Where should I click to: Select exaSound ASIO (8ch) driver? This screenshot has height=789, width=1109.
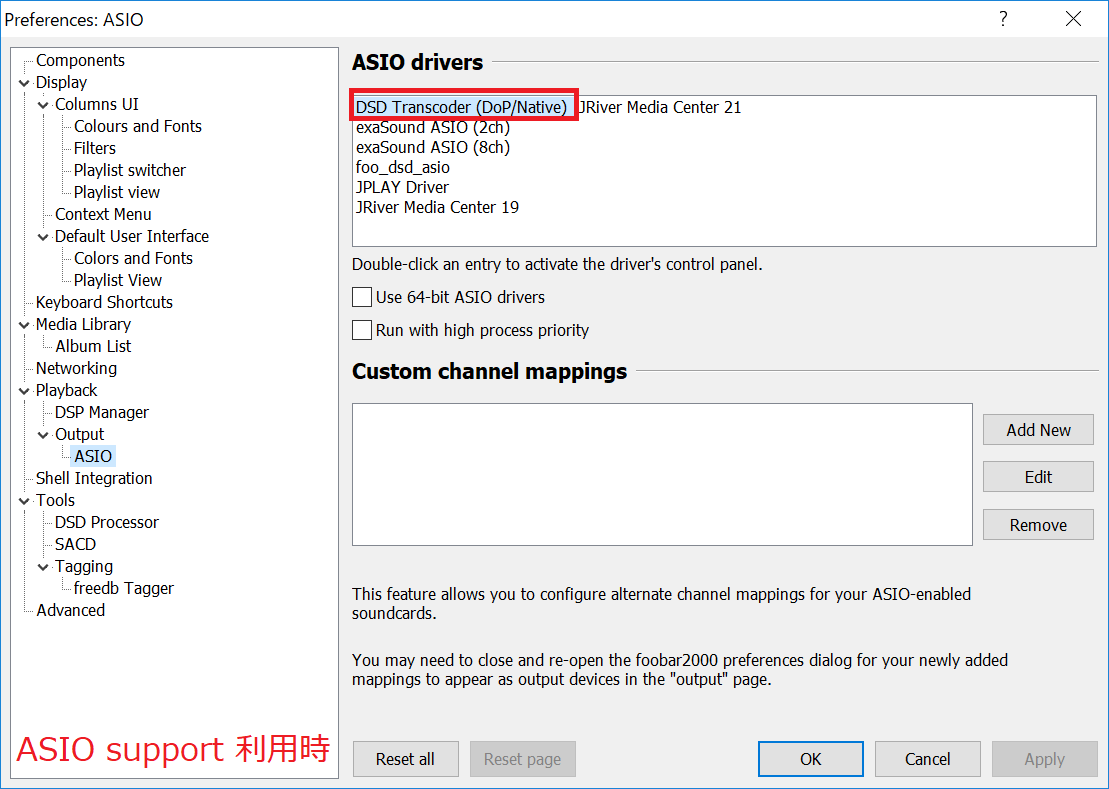pos(433,147)
